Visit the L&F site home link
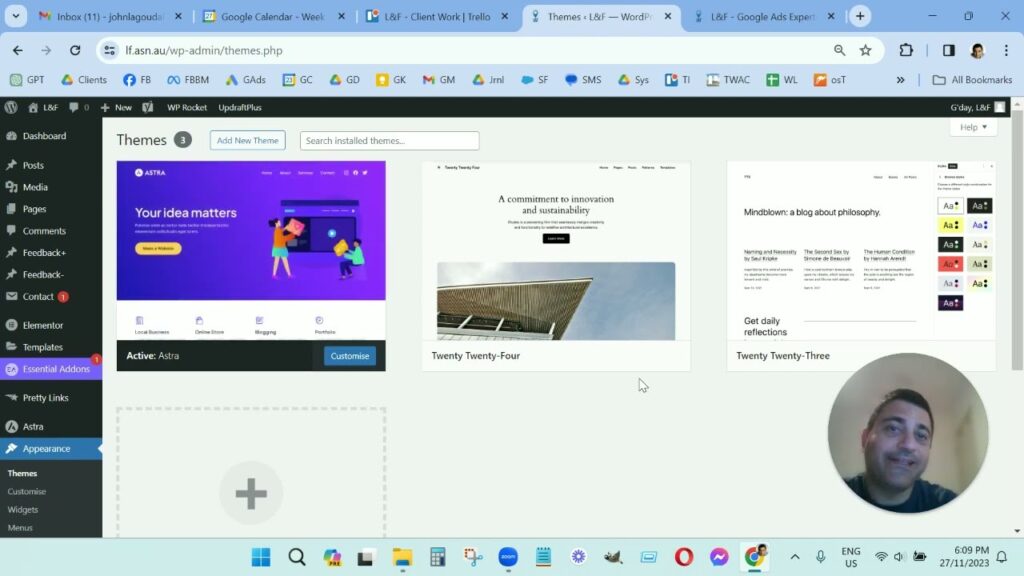 (x=43, y=107)
